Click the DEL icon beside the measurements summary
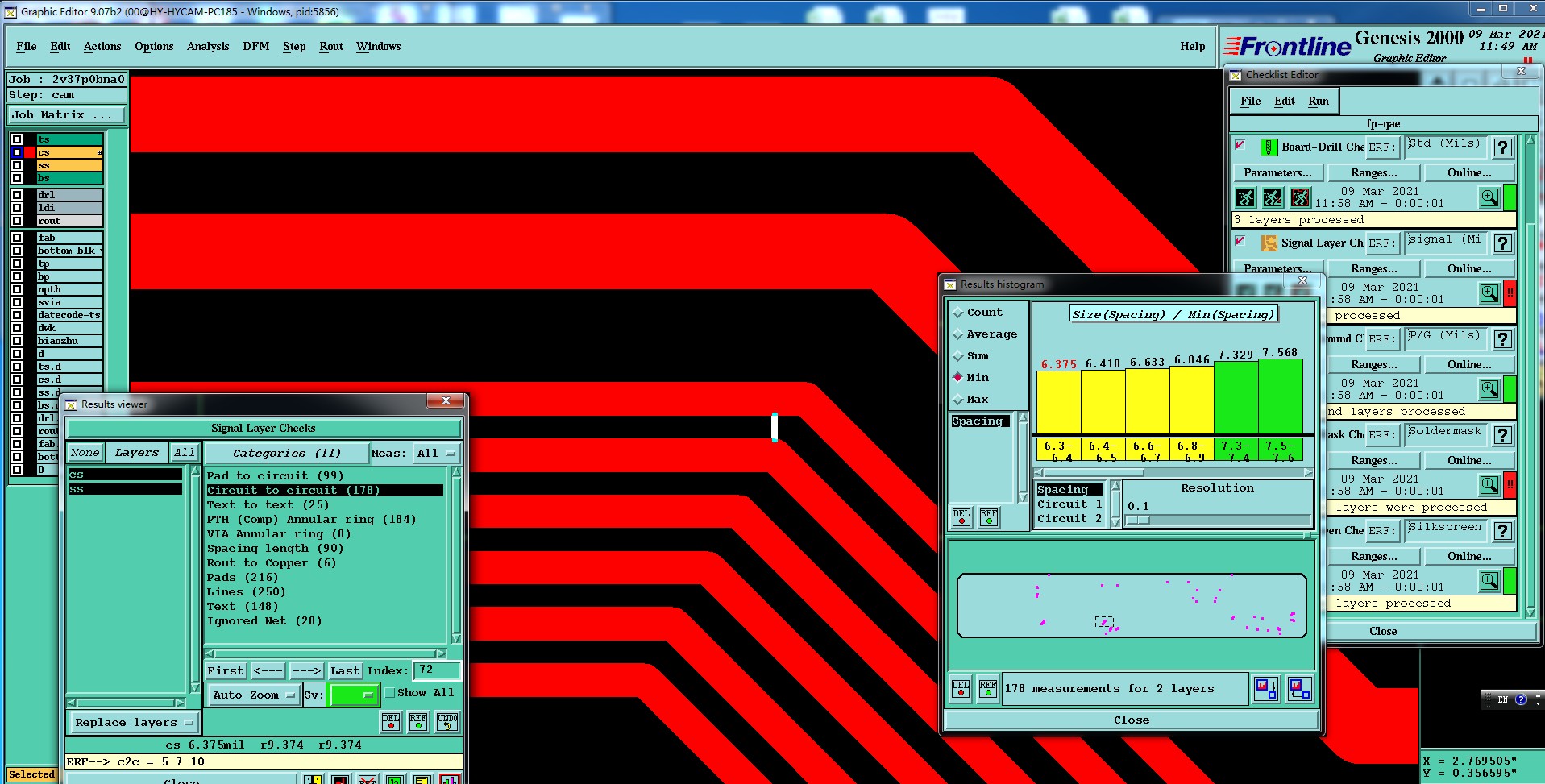This screenshot has height=784, width=1545. tap(961, 689)
